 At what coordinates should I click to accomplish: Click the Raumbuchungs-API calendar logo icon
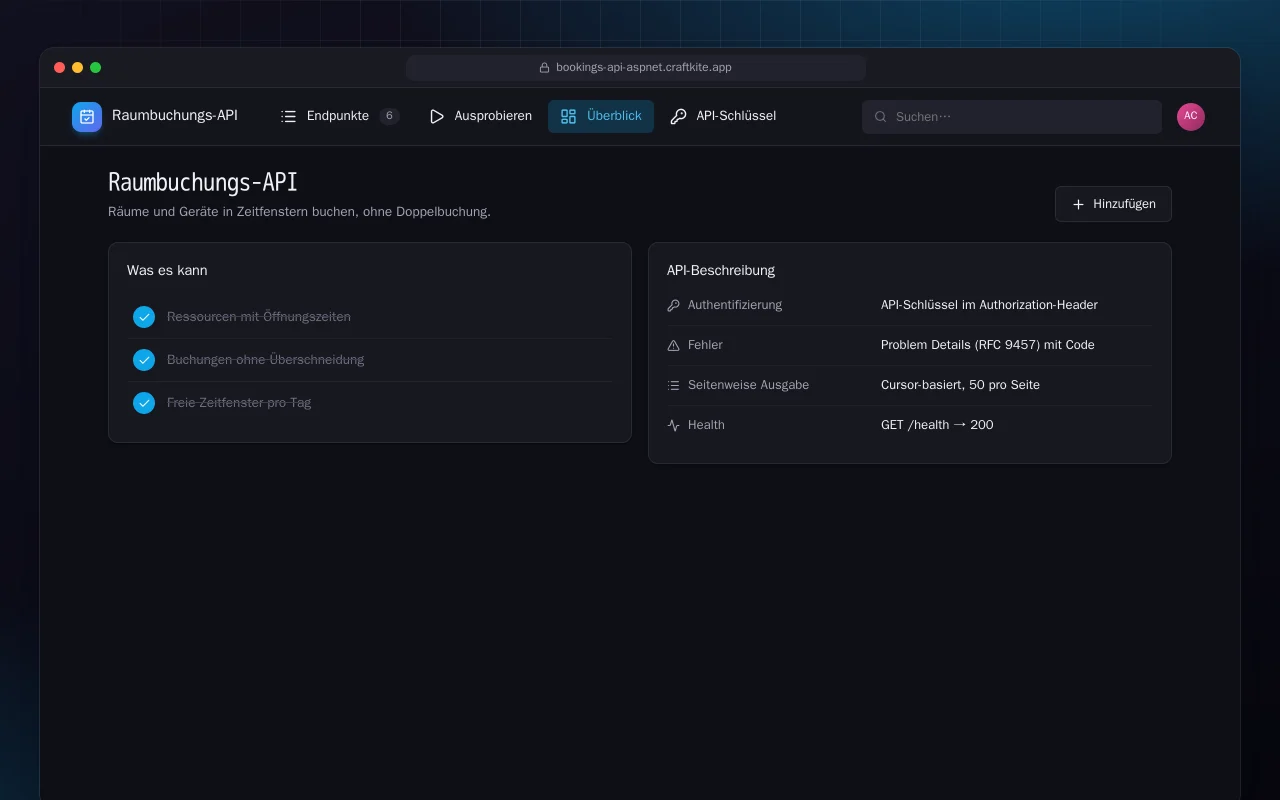click(87, 117)
